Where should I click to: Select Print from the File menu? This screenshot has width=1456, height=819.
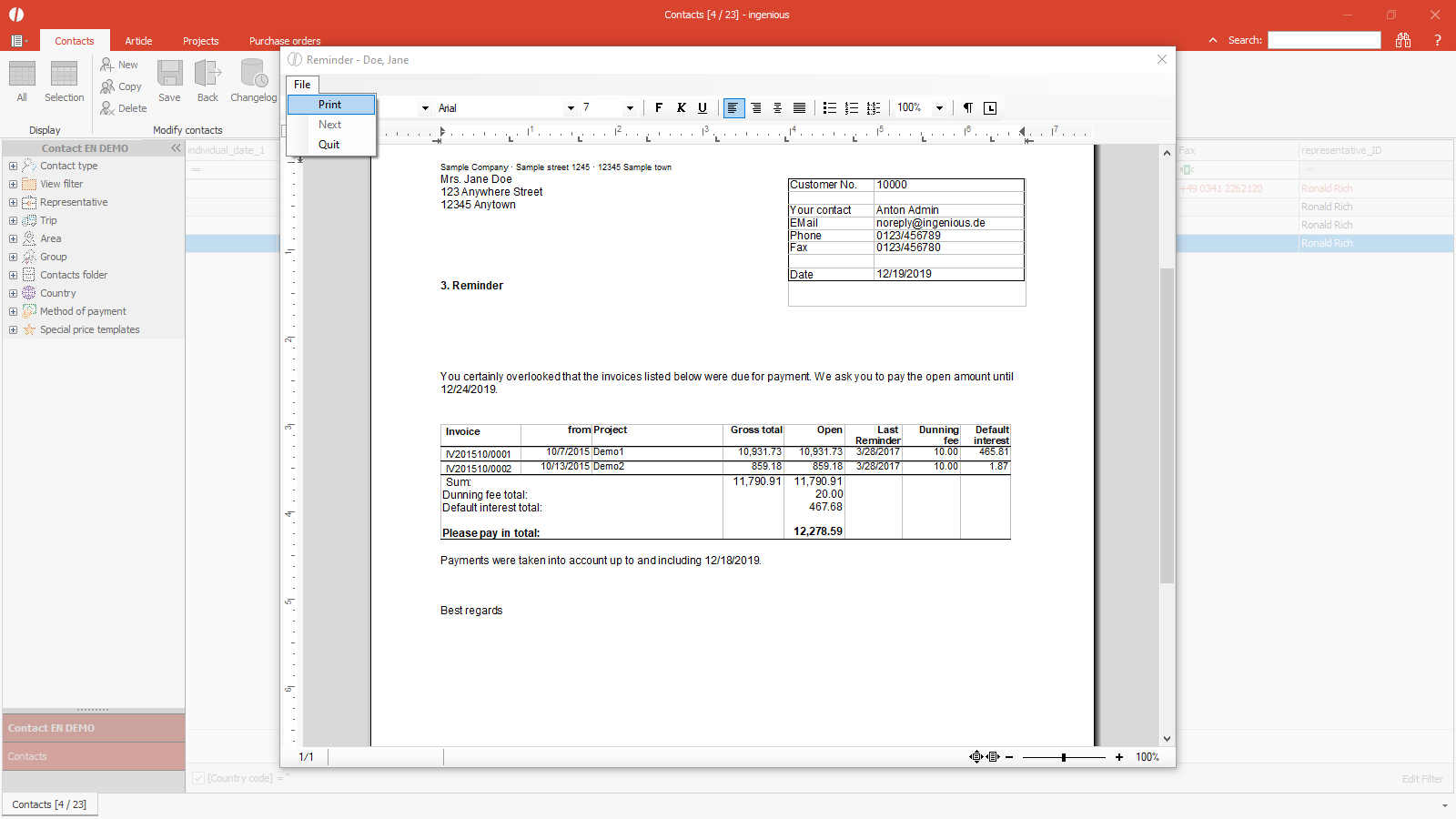330,105
